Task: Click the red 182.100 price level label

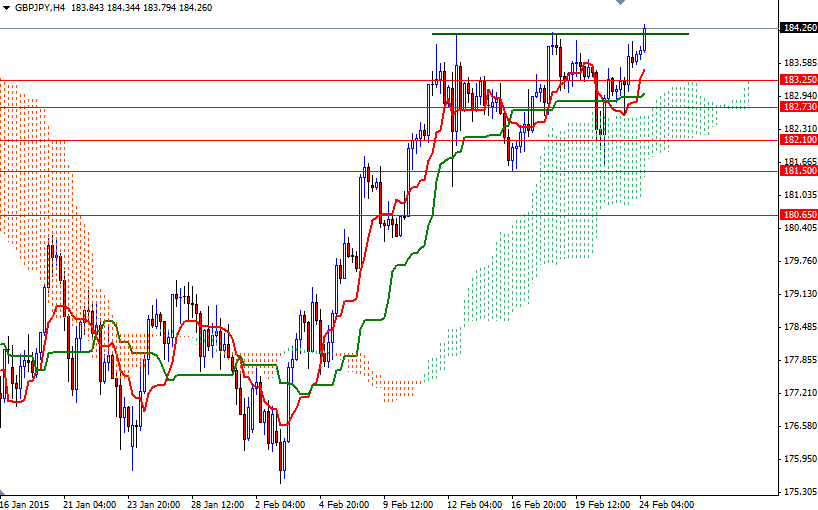Action: pyautogui.click(x=798, y=140)
